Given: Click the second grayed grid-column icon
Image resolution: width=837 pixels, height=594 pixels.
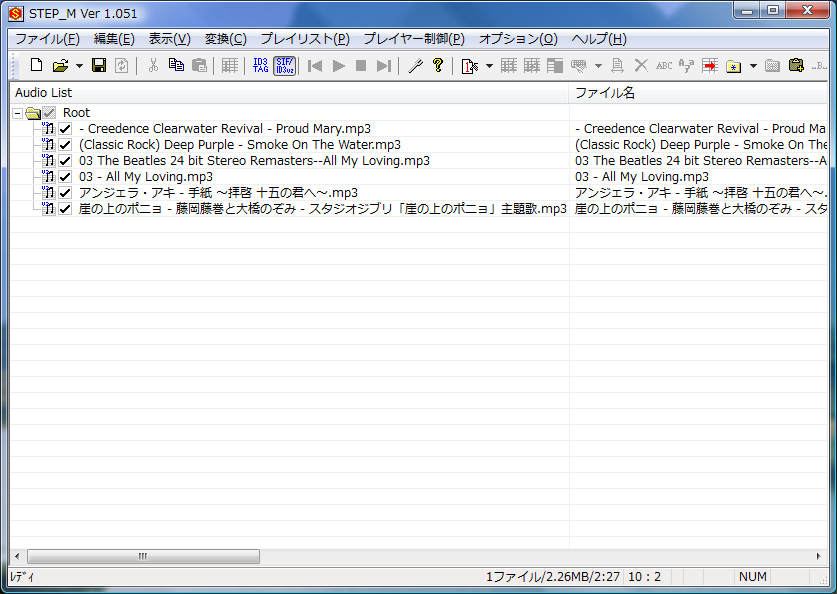Looking at the screenshot, I should pos(532,66).
